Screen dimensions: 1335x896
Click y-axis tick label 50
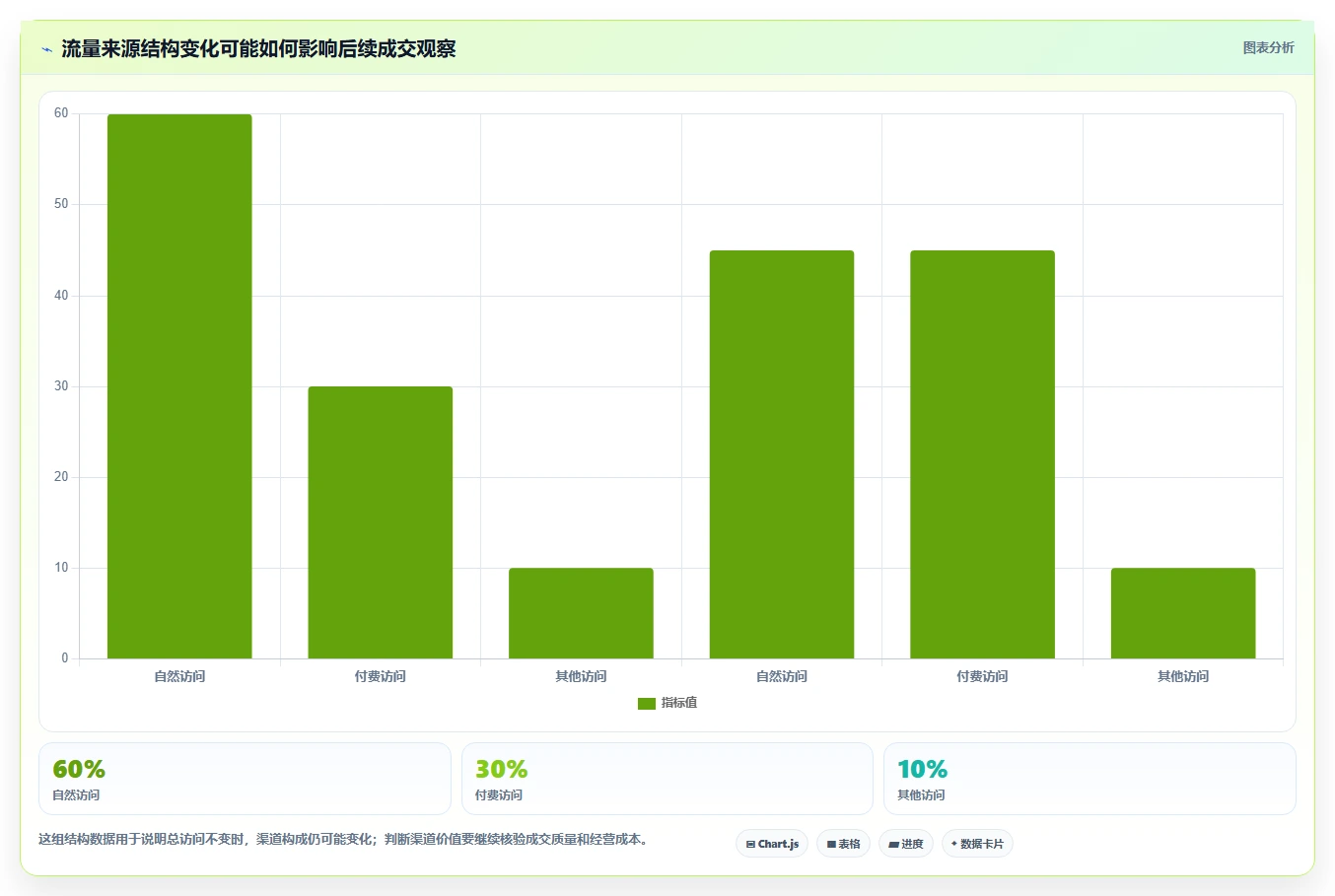point(62,204)
